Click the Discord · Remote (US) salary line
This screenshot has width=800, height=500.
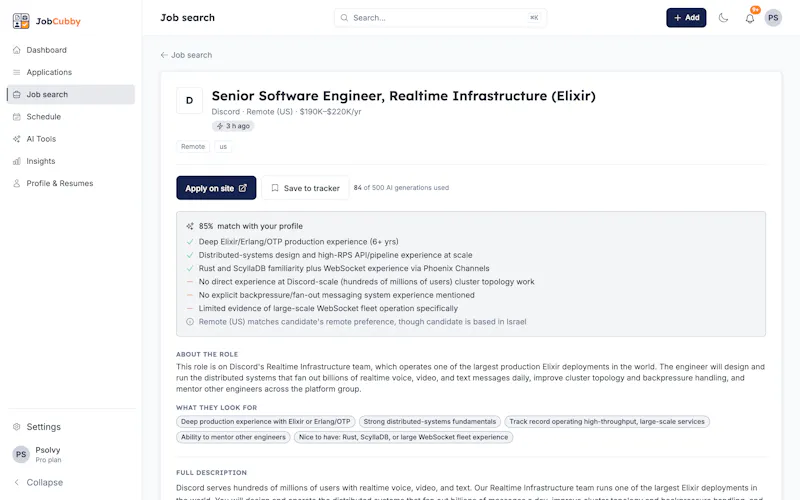[x=286, y=112]
